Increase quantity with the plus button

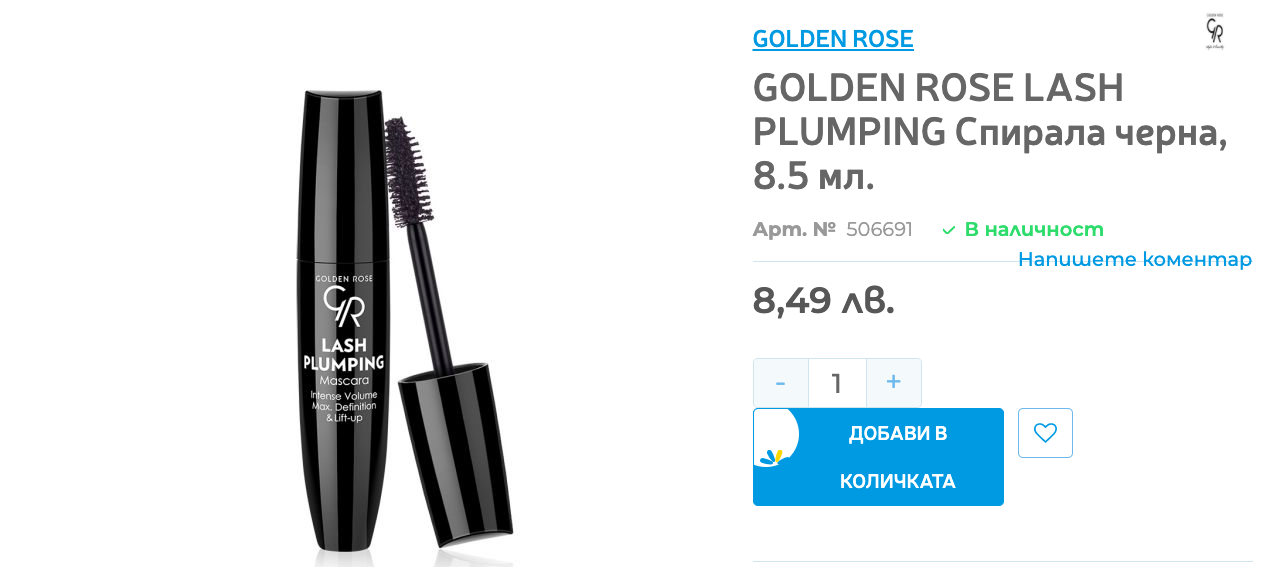pyautogui.click(x=894, y=383)
